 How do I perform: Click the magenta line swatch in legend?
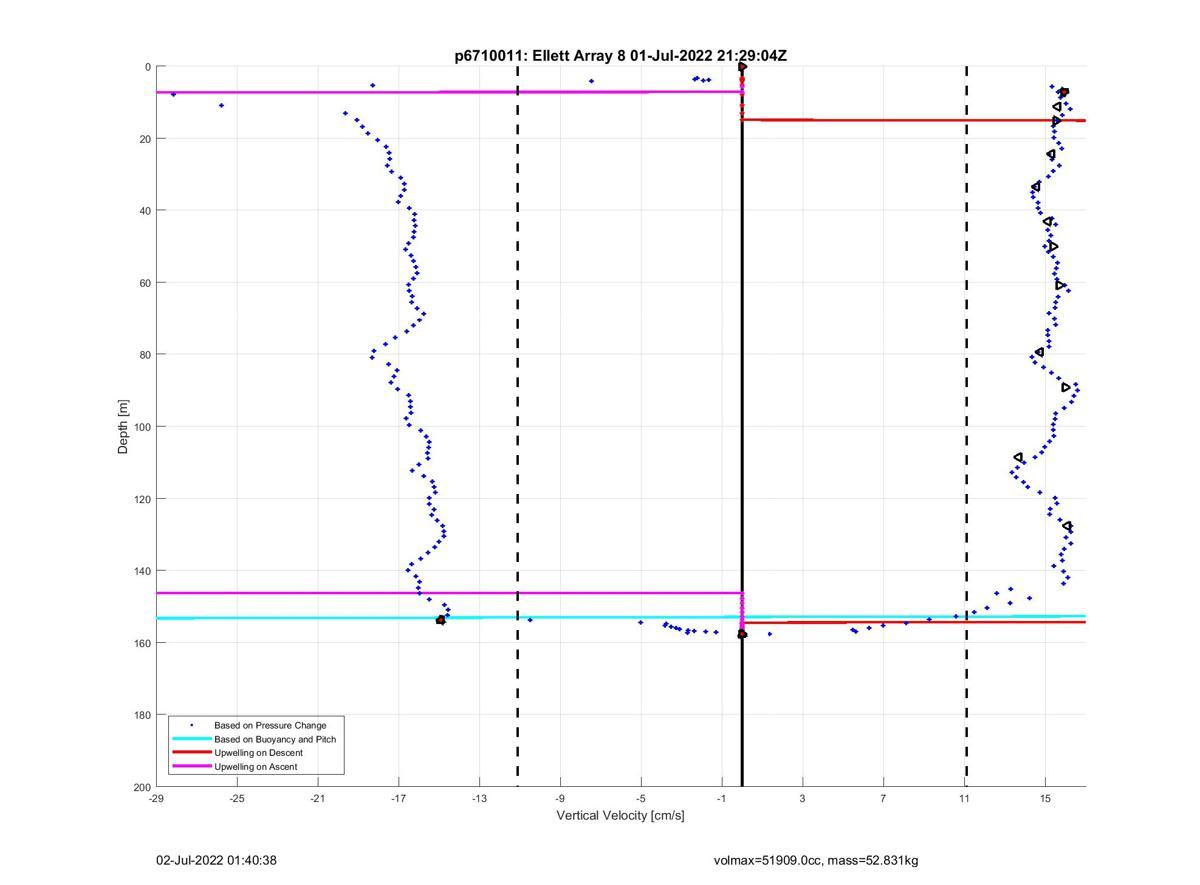[191, 767]
